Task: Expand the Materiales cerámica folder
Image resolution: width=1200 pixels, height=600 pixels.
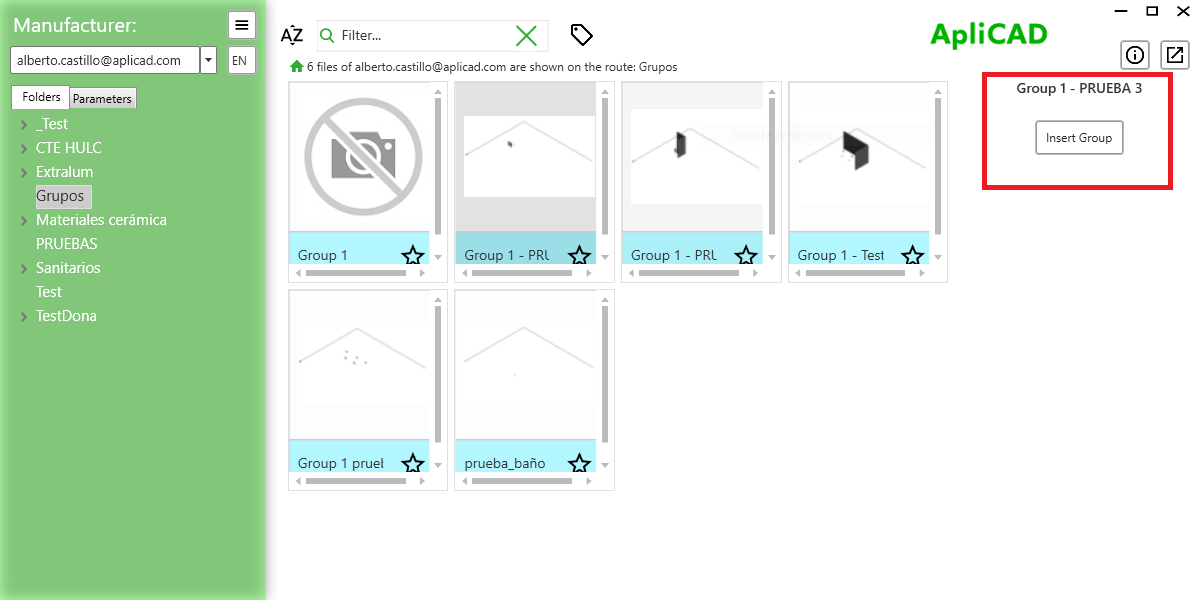Action: (22, 219)
